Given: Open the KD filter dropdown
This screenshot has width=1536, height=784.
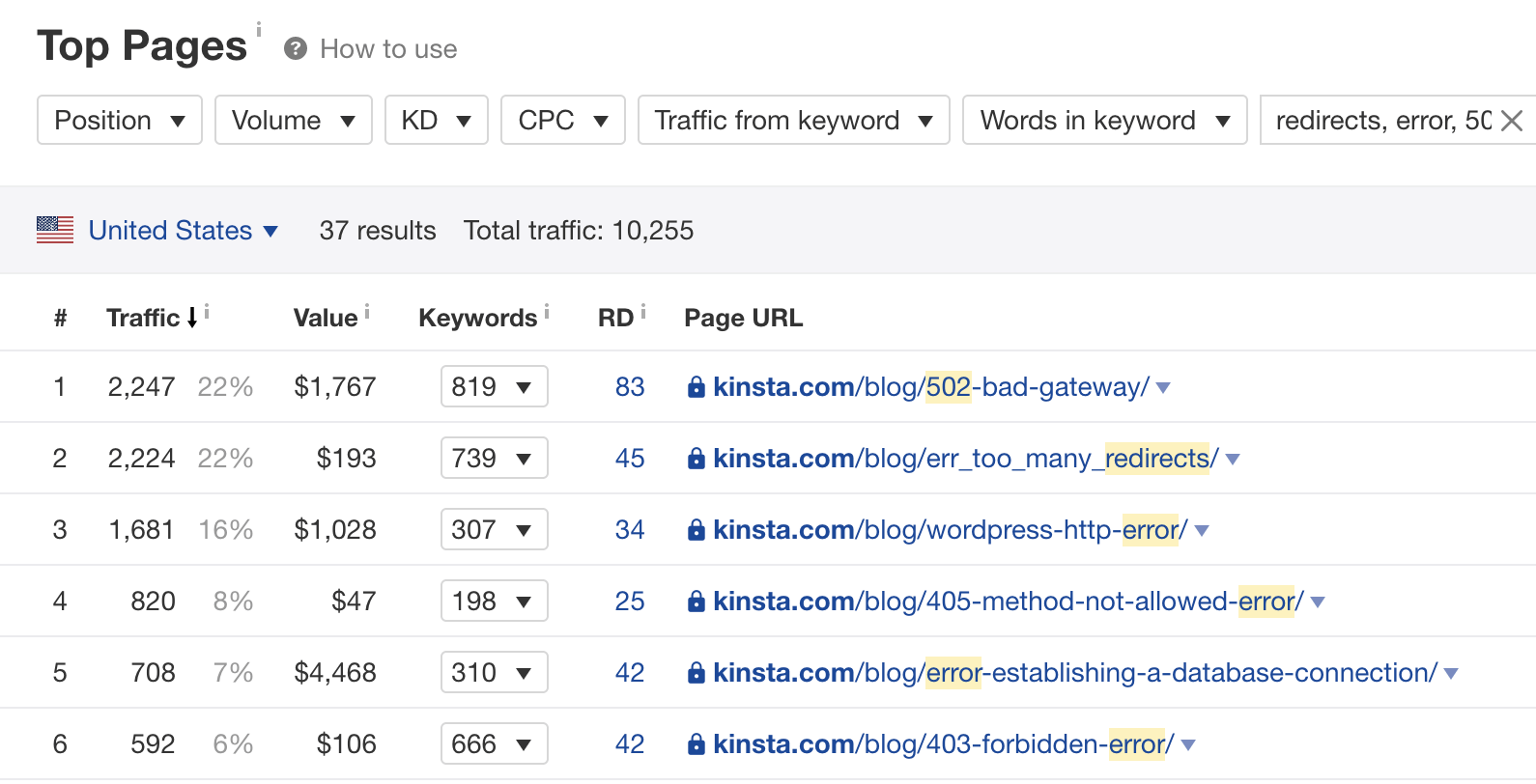Looking at the screenshot, I should [x=437, y=120].
